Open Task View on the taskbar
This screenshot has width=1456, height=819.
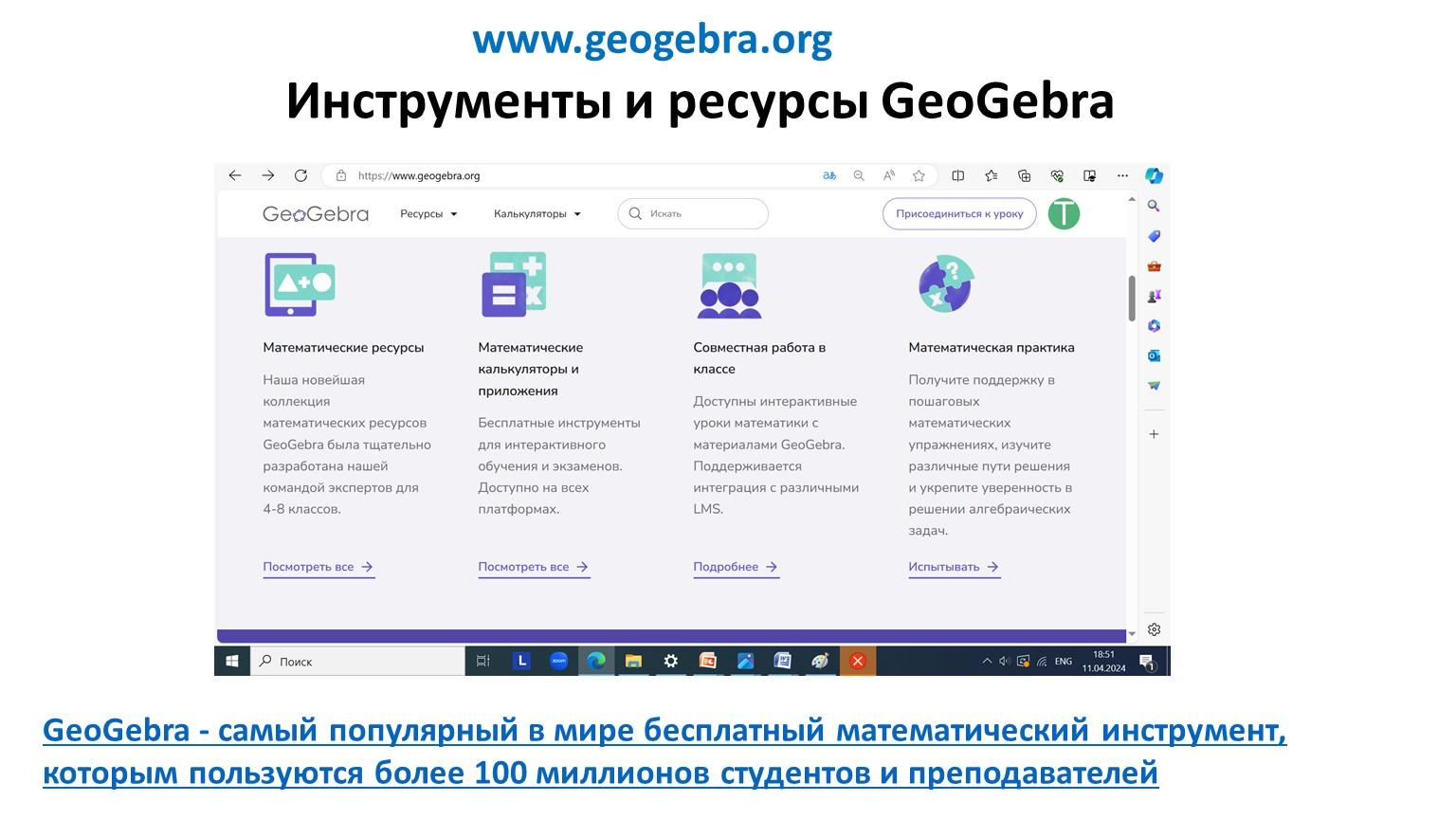click(482, 662)
